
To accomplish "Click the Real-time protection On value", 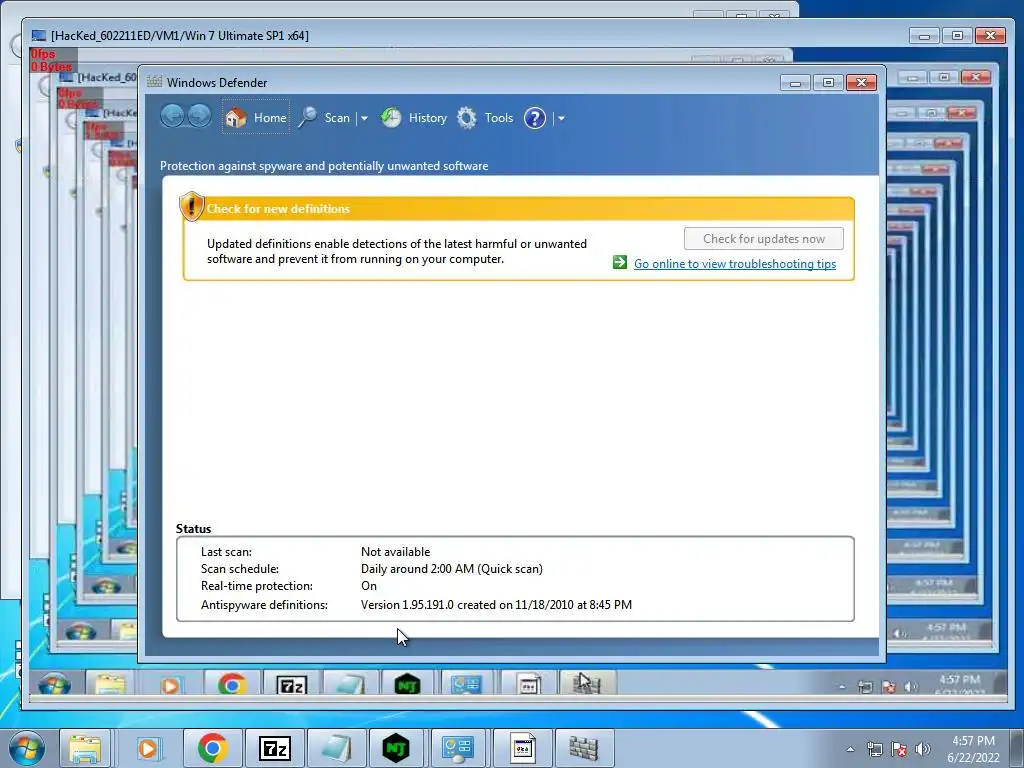I will (369, 586).
